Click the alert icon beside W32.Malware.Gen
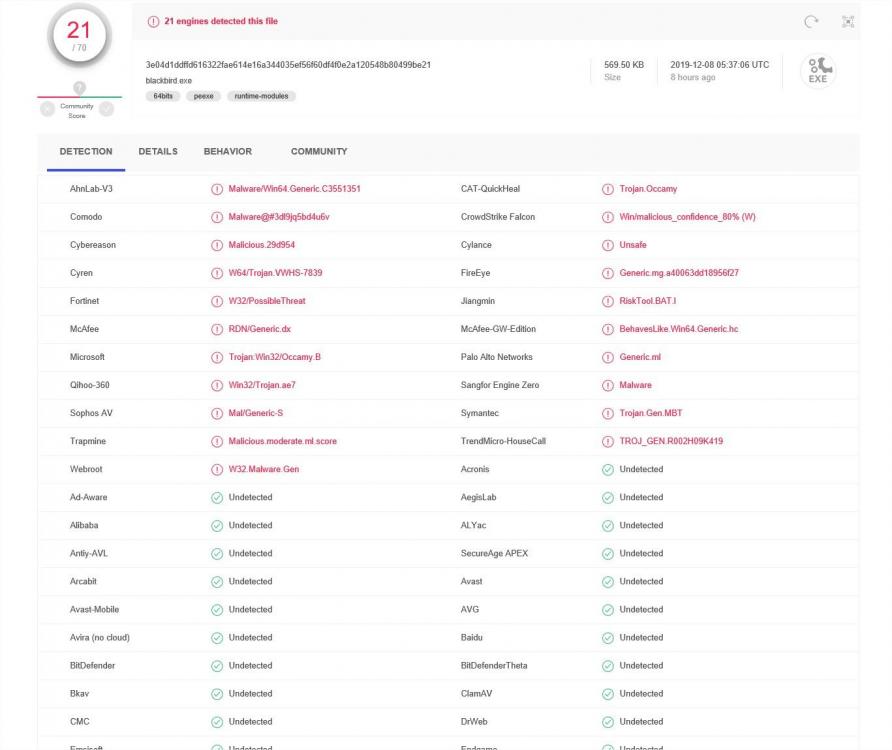Screen dimensions: 892x750 (217, 469)
